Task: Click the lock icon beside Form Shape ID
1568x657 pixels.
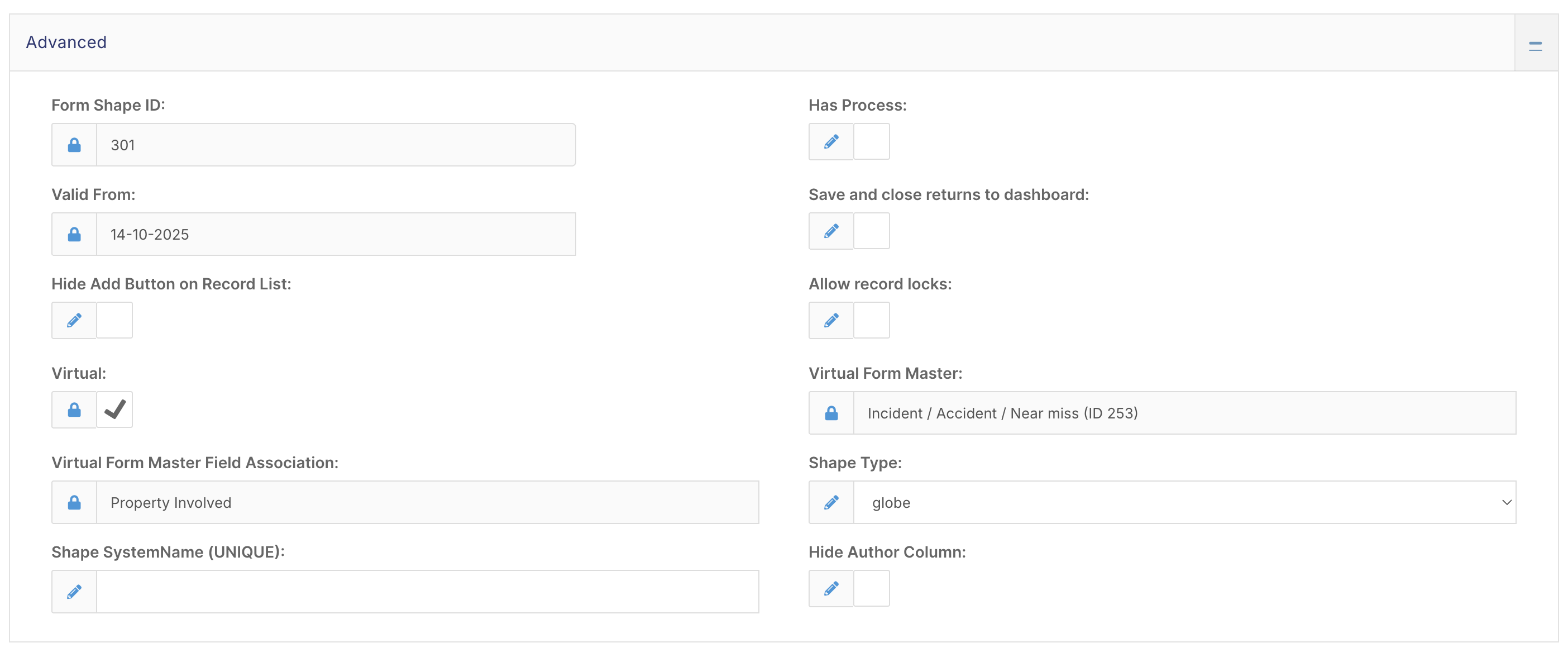Action: click(74, 145)
